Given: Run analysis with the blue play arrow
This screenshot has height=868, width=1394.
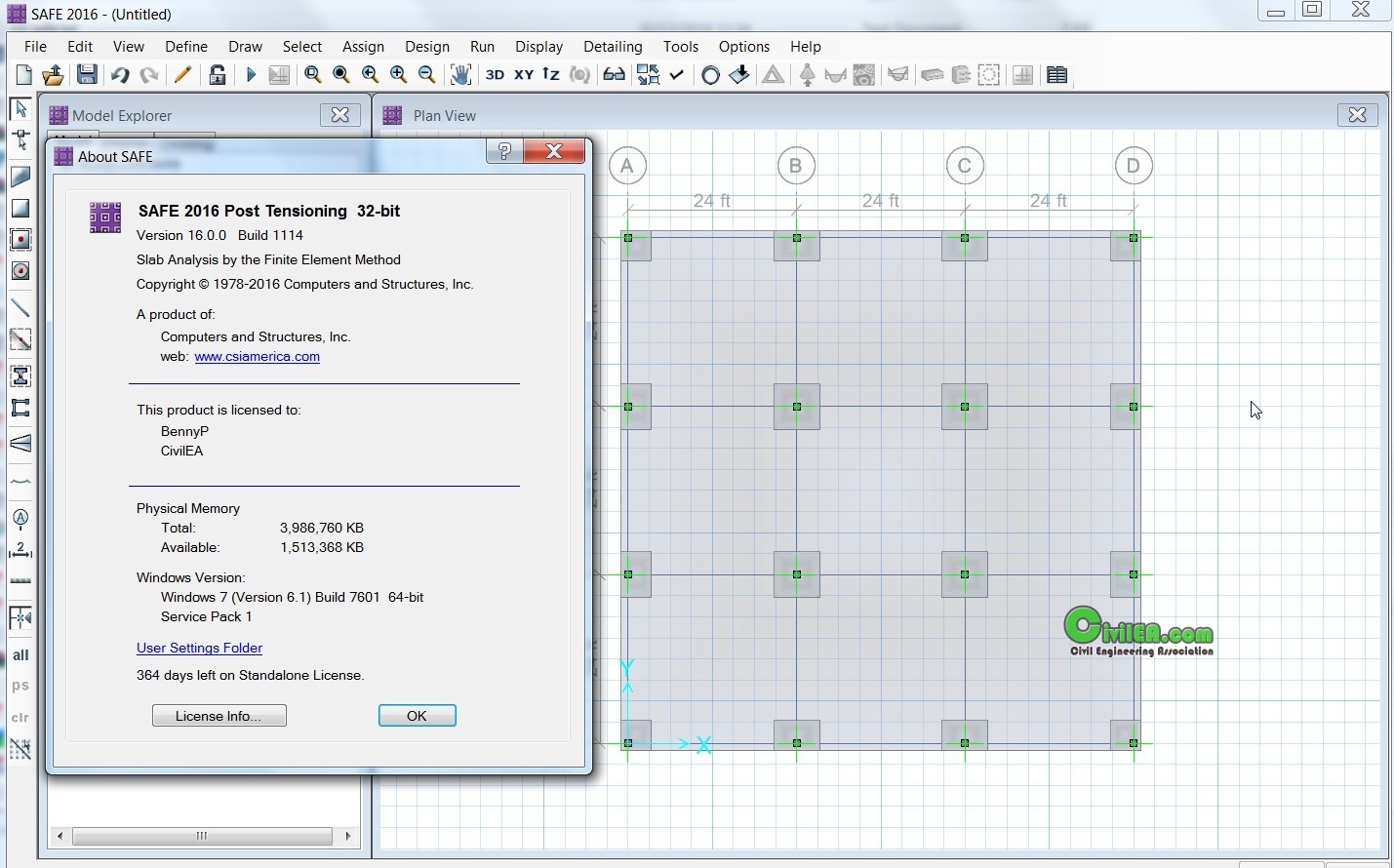Looking at the screenshot, I should tap(251, 75).
